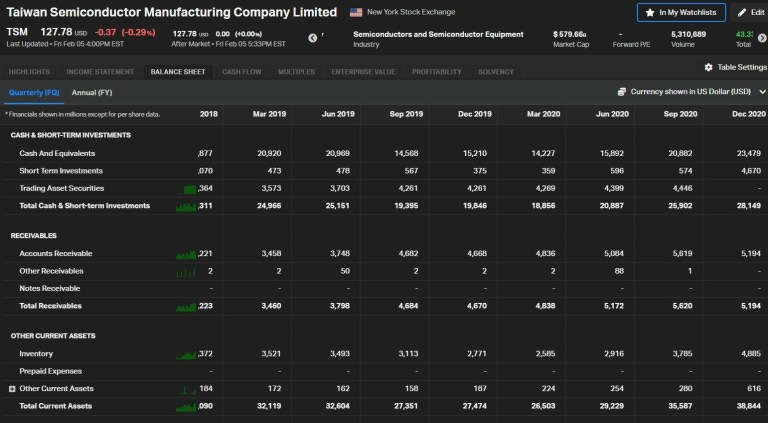
Task: Click the 5,310,689 Volume value
Action: (x=689, y=34)
